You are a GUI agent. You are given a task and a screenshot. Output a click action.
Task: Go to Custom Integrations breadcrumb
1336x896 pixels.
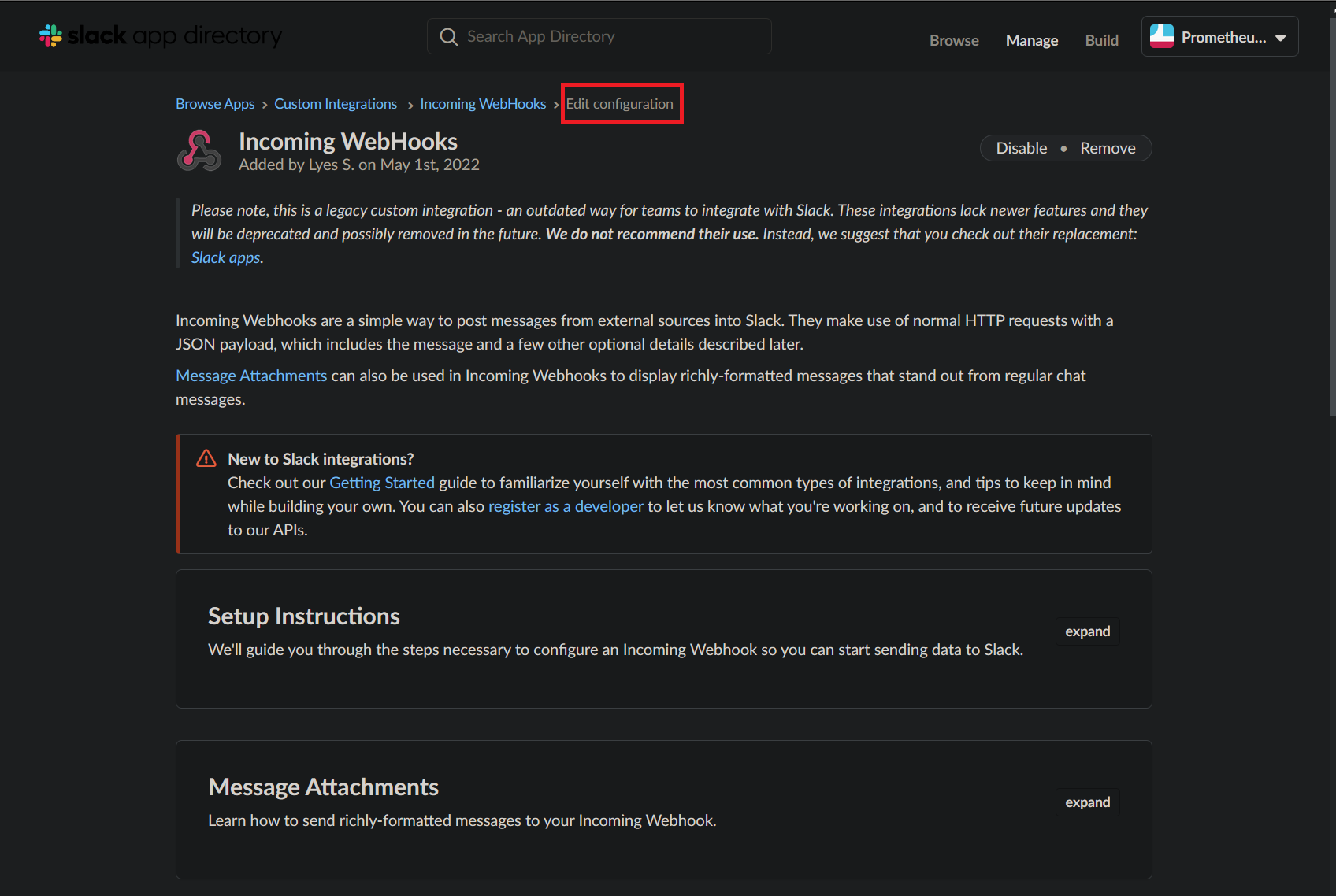(x=336, y=104)
